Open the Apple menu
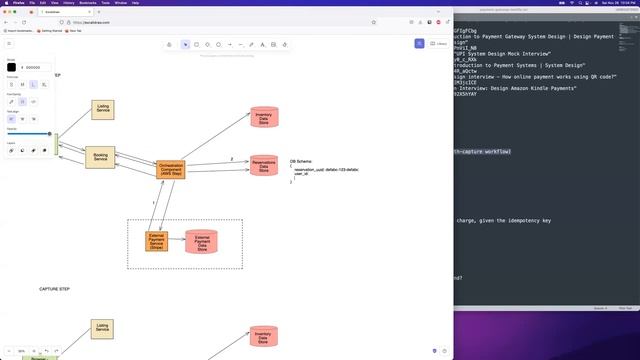The width and height of the screenshot is (640, 360). pyautogui.click(x=6, y=3)
